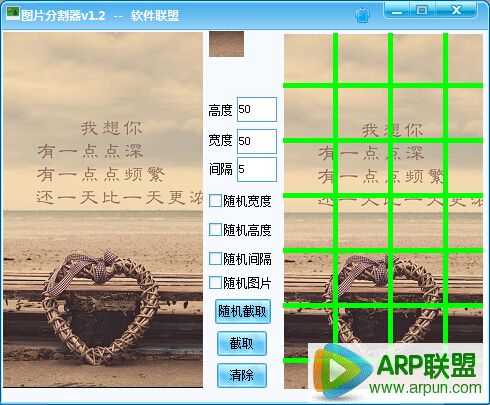Screen dimensions: 490x405
Task: Focus the 间隔 input field
Action: click(257, 170)
